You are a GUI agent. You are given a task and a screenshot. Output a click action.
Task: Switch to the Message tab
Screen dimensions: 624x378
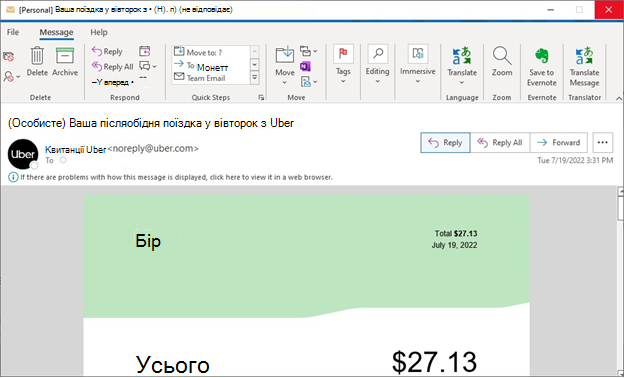[56, 32]
